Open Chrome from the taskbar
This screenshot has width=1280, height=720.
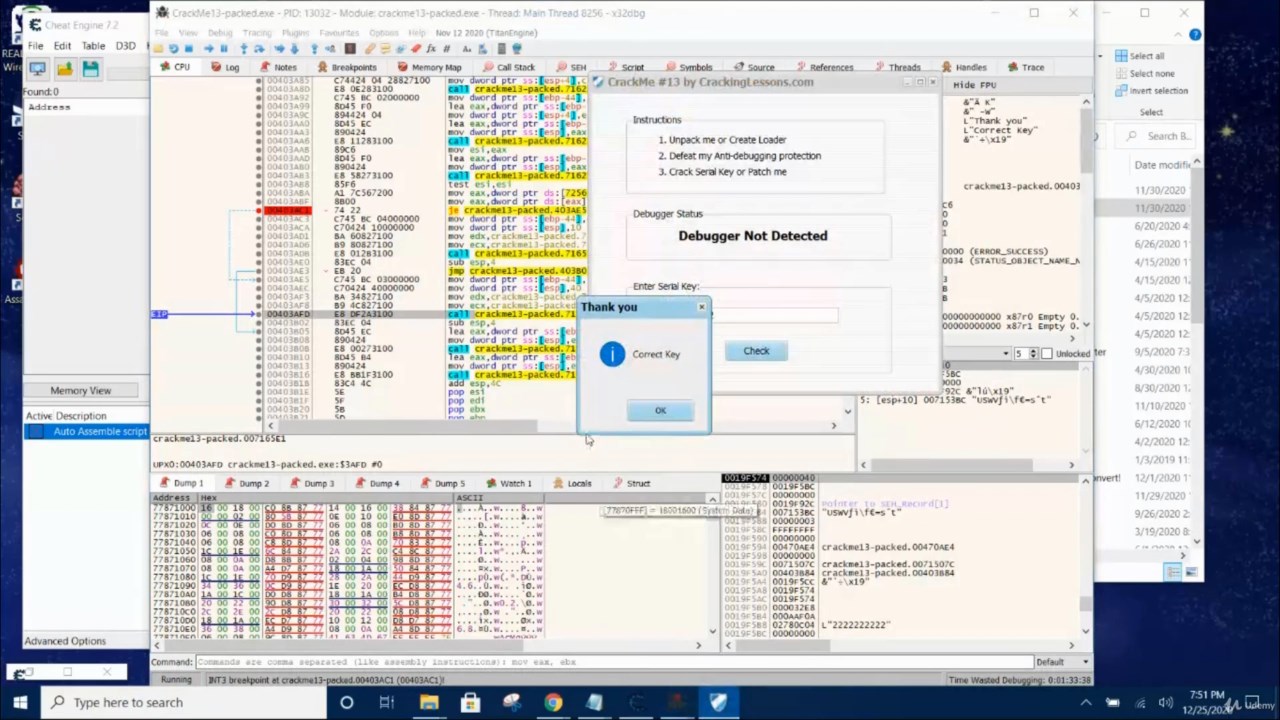point(552,702)
